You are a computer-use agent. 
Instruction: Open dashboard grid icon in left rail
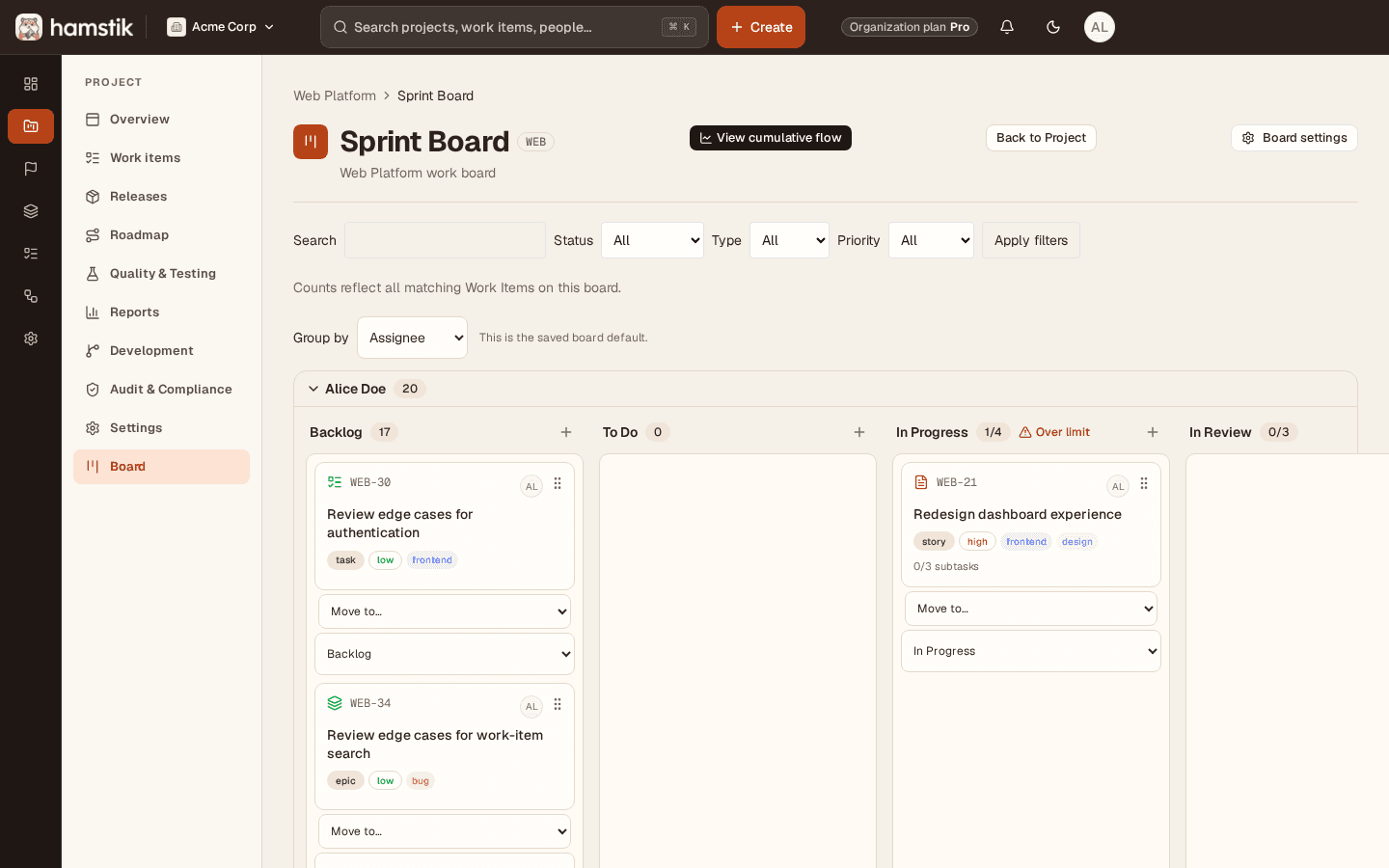tap(31, 84)
